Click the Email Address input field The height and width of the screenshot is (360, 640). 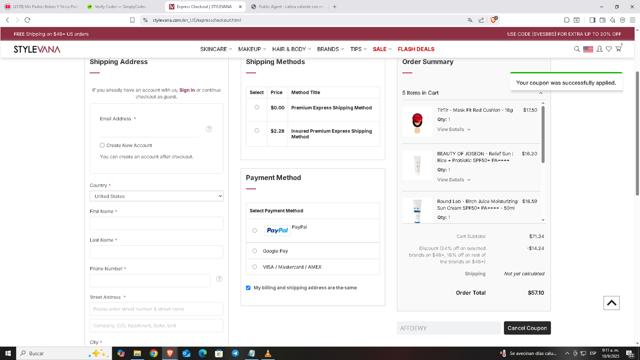pyautogui.click(x=151, y=129)
